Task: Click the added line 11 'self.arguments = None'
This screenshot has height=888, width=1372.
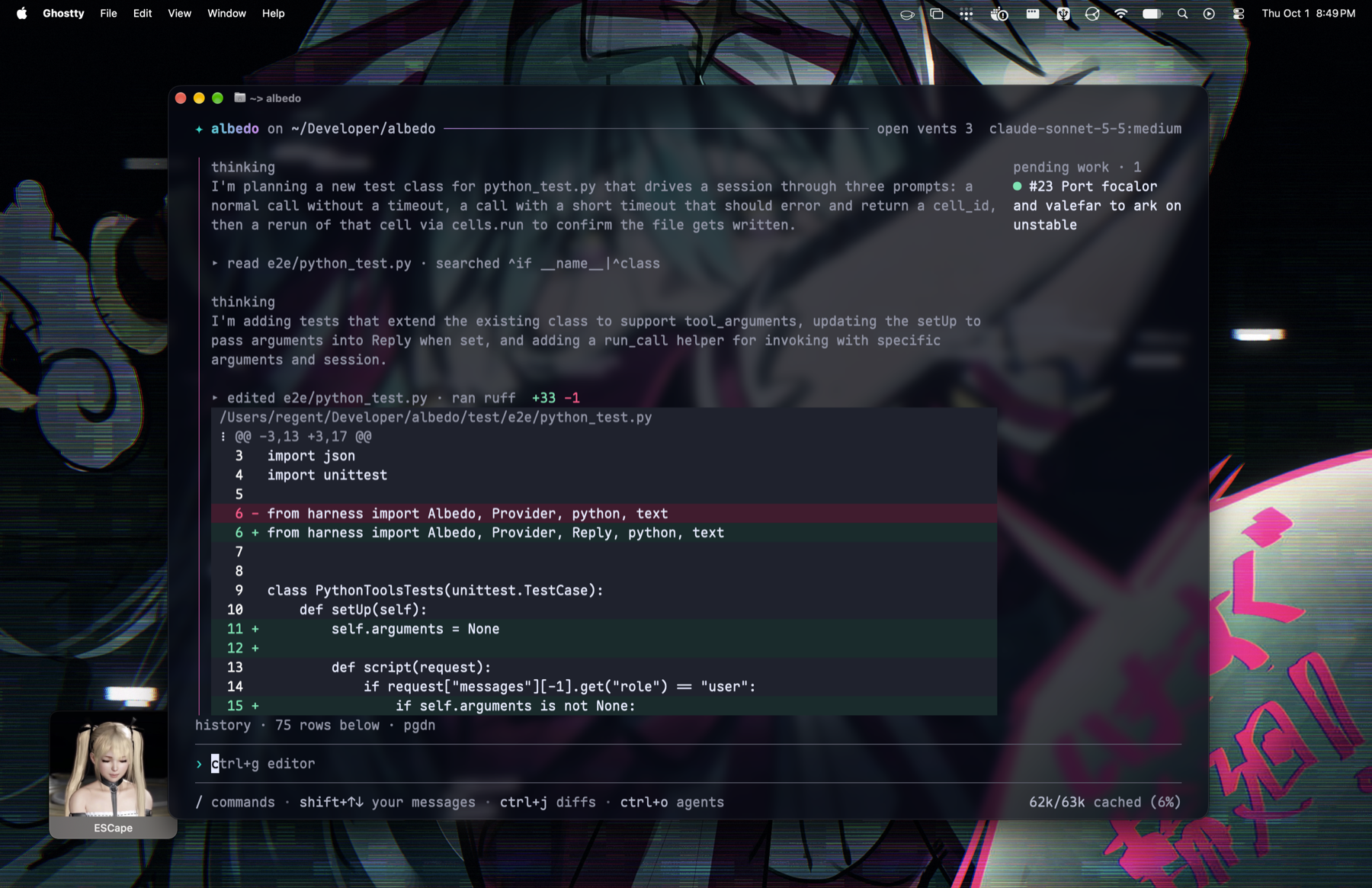Action: tap(604, 629)
